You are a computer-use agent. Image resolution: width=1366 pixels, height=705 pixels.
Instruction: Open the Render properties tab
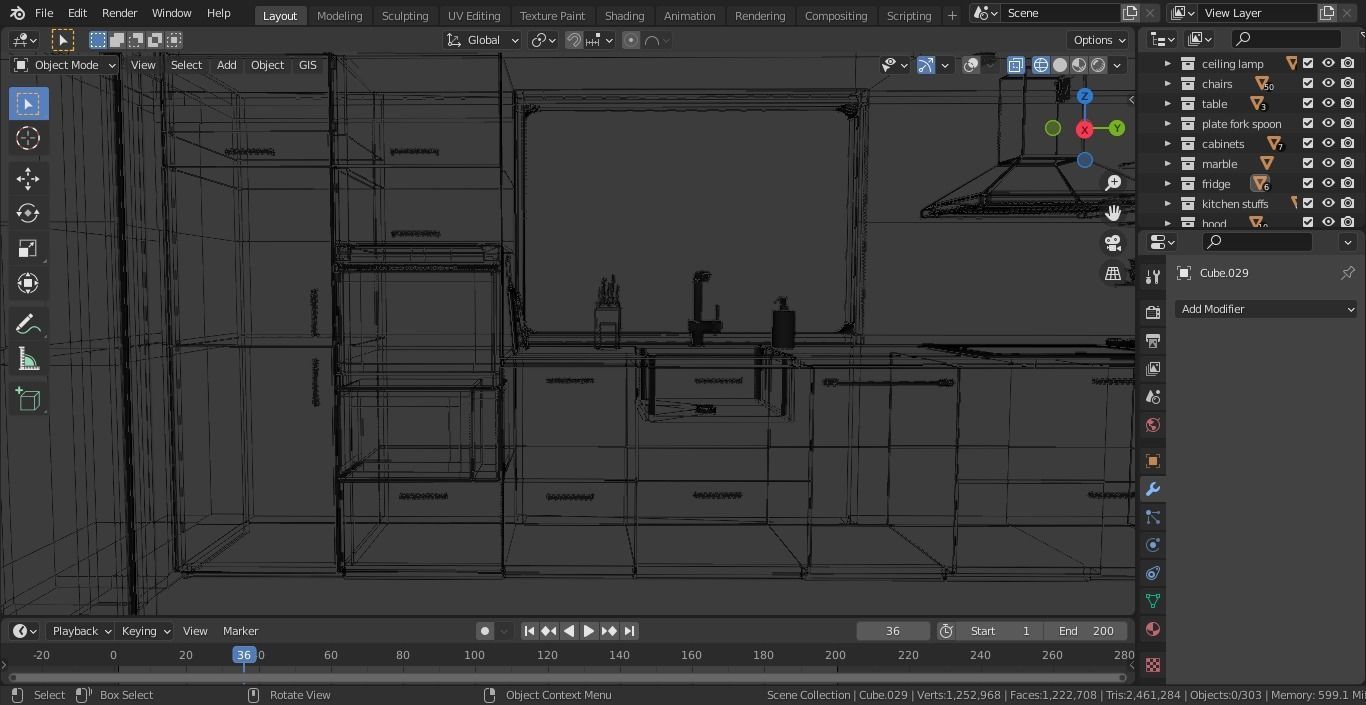[x=1153, y=313]
